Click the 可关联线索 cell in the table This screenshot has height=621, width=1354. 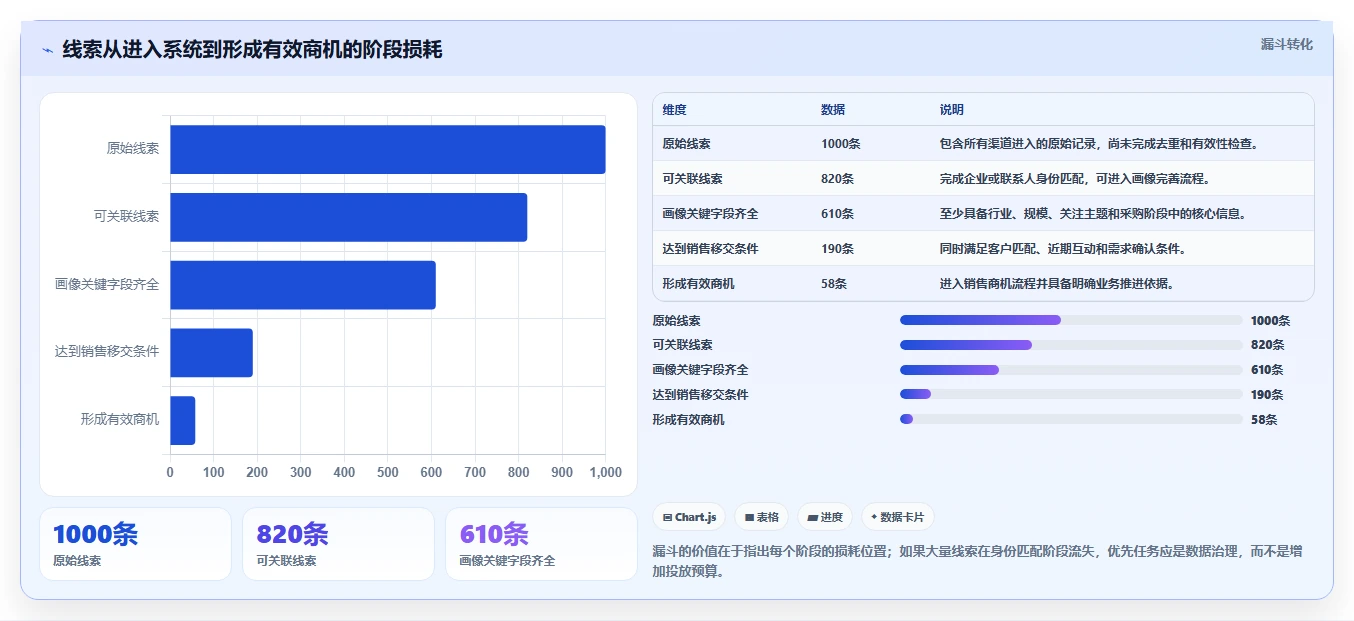(692, 179)
